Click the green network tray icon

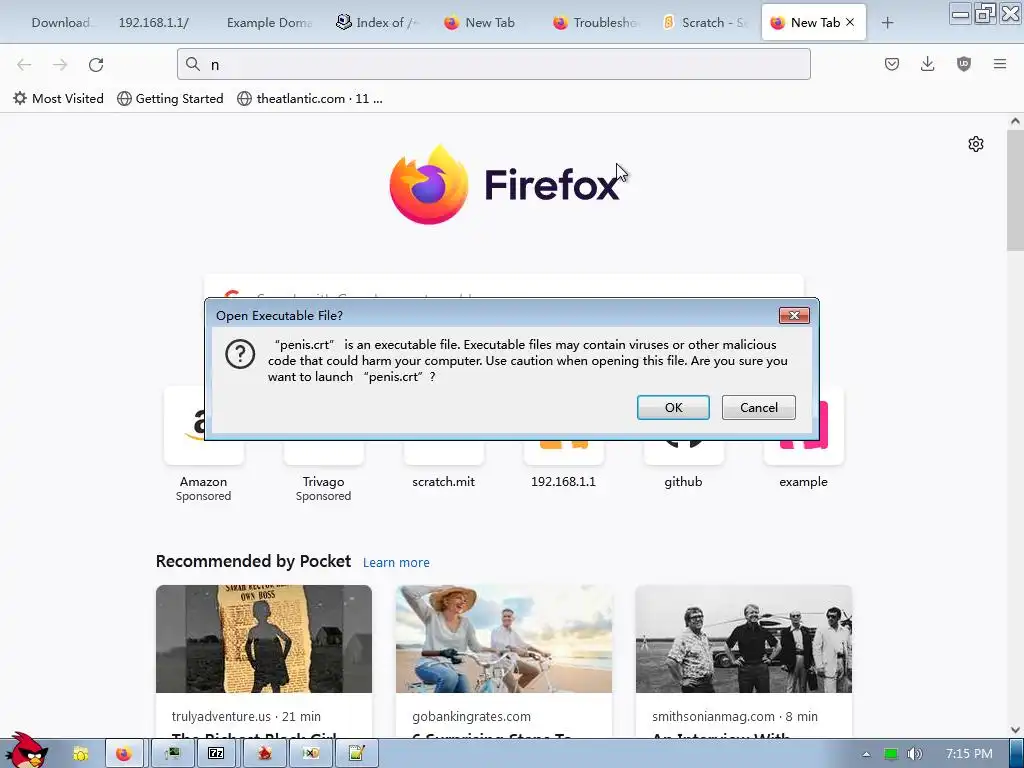(891, 754)
